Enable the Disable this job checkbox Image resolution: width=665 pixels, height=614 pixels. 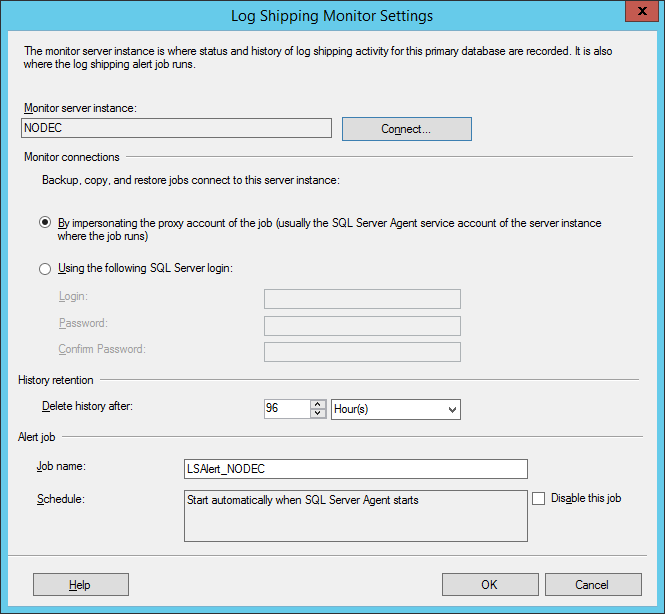(539, 498)
